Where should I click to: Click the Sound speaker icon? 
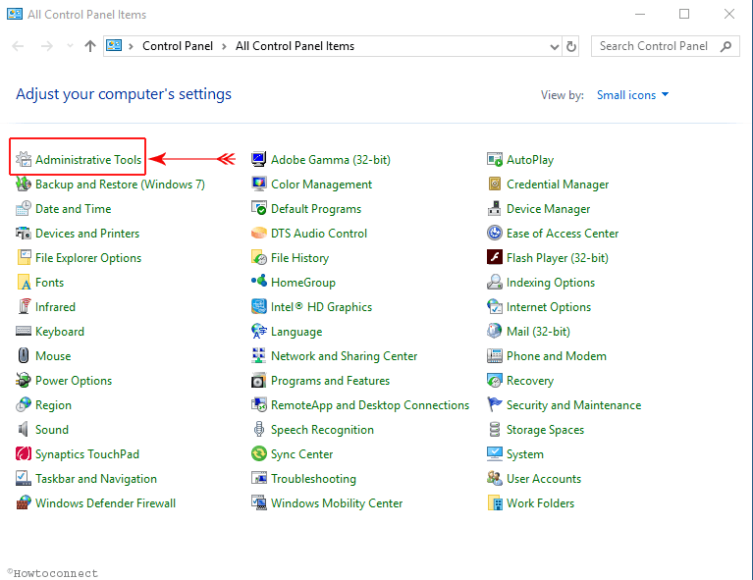(x=24, y=429)
